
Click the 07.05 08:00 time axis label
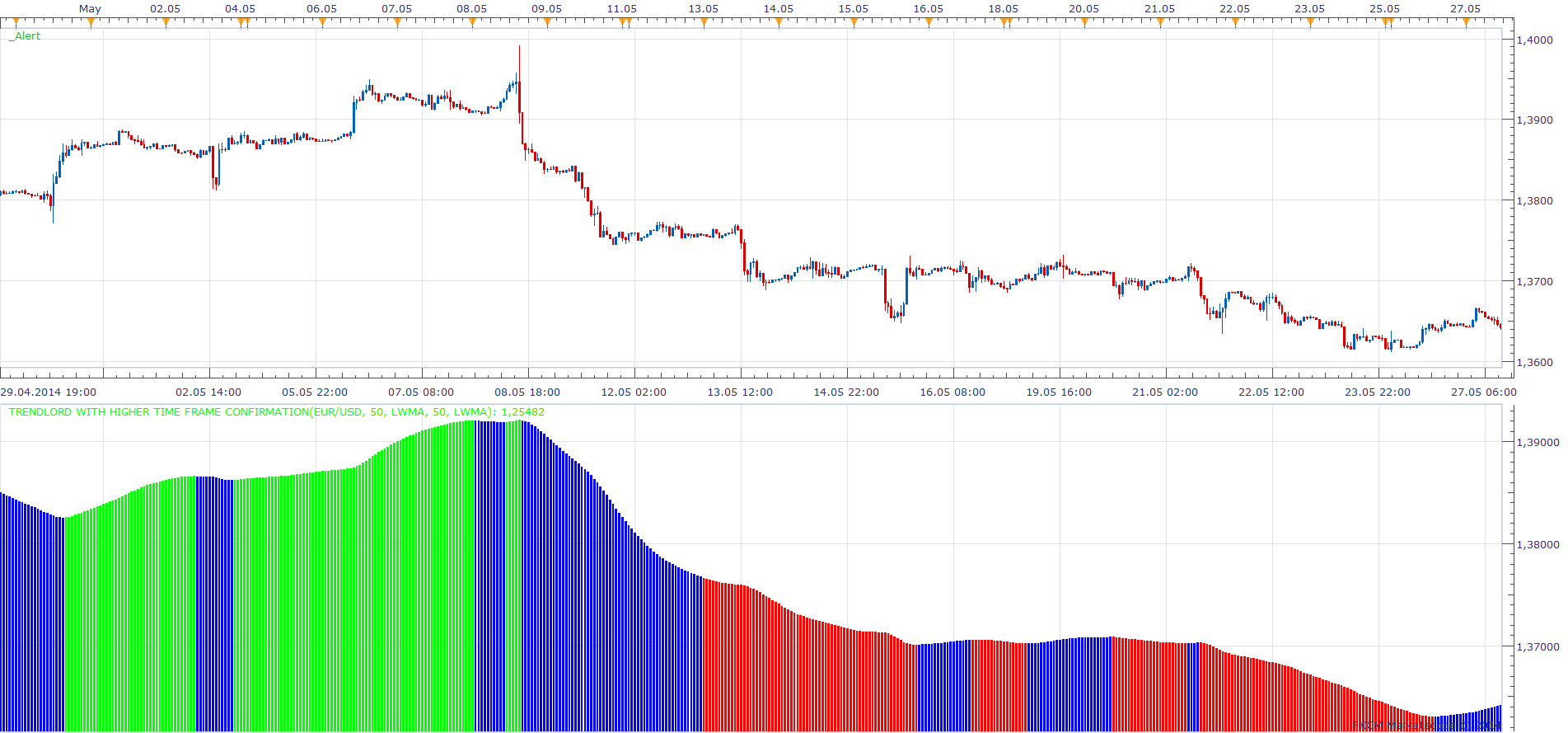421,392
